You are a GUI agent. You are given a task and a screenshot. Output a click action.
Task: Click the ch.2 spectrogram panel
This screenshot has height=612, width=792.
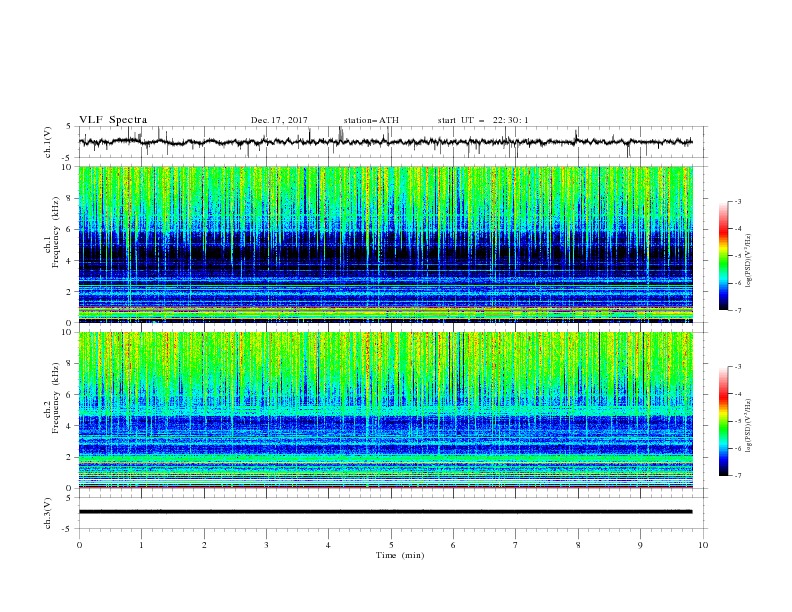(386, 410)
